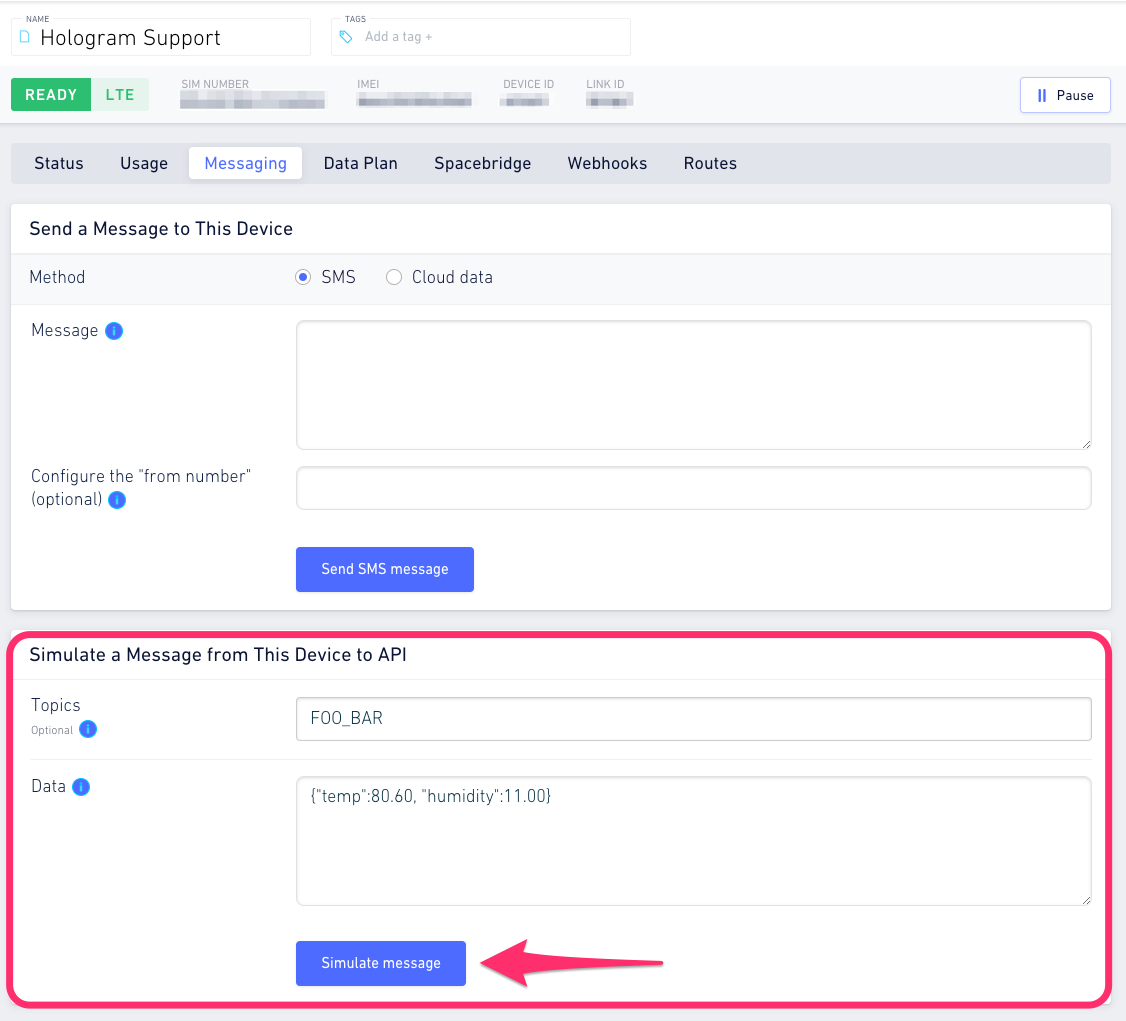Click the device icon beside Hologram Support name
The width and height of the screenshot is (1126, 1021).
pyautogui.click(x=25, y=37)
